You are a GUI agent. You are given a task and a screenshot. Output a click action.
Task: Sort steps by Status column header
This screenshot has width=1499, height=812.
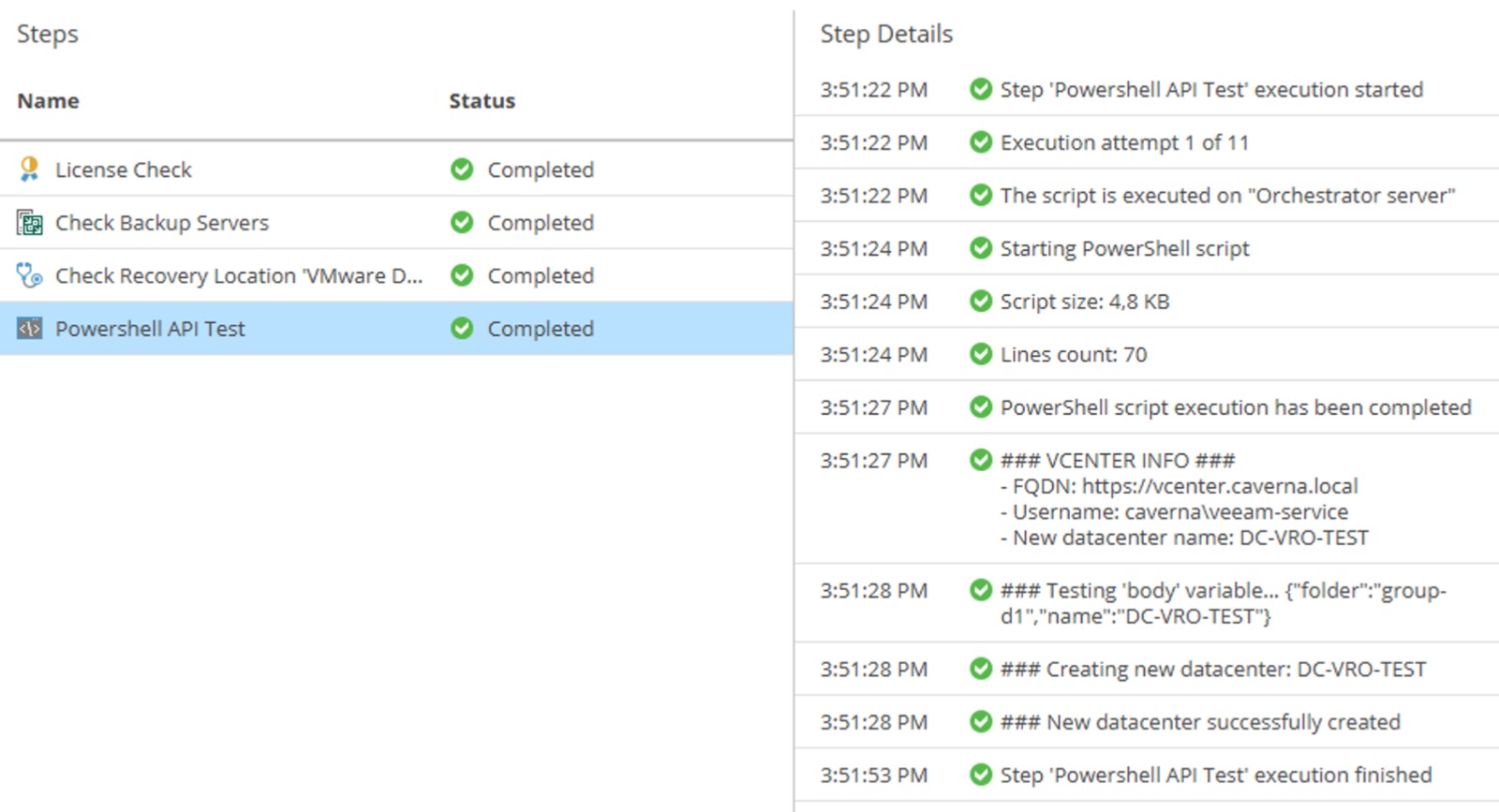point(482,101)
